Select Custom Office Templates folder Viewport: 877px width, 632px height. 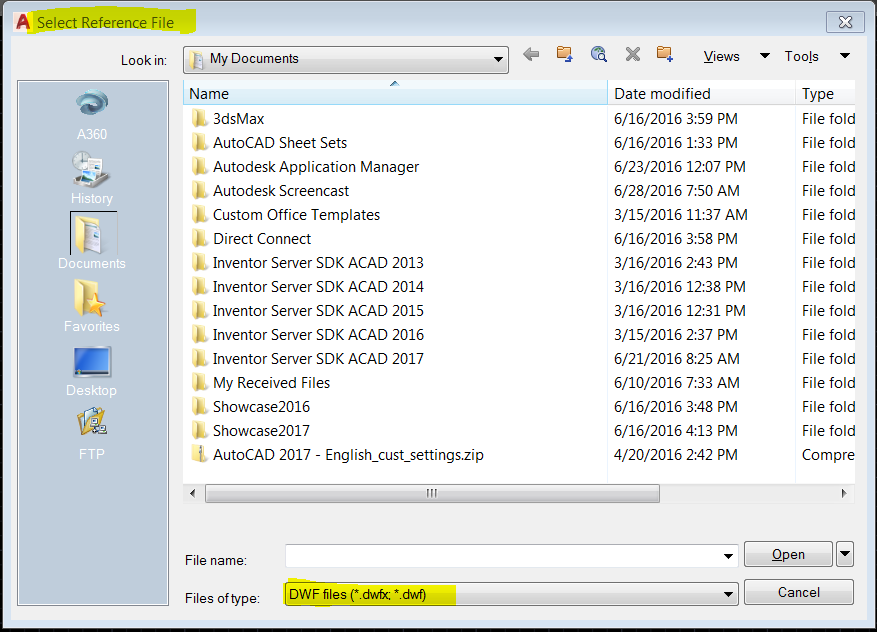pyautogui.click(x=285, y=215)
